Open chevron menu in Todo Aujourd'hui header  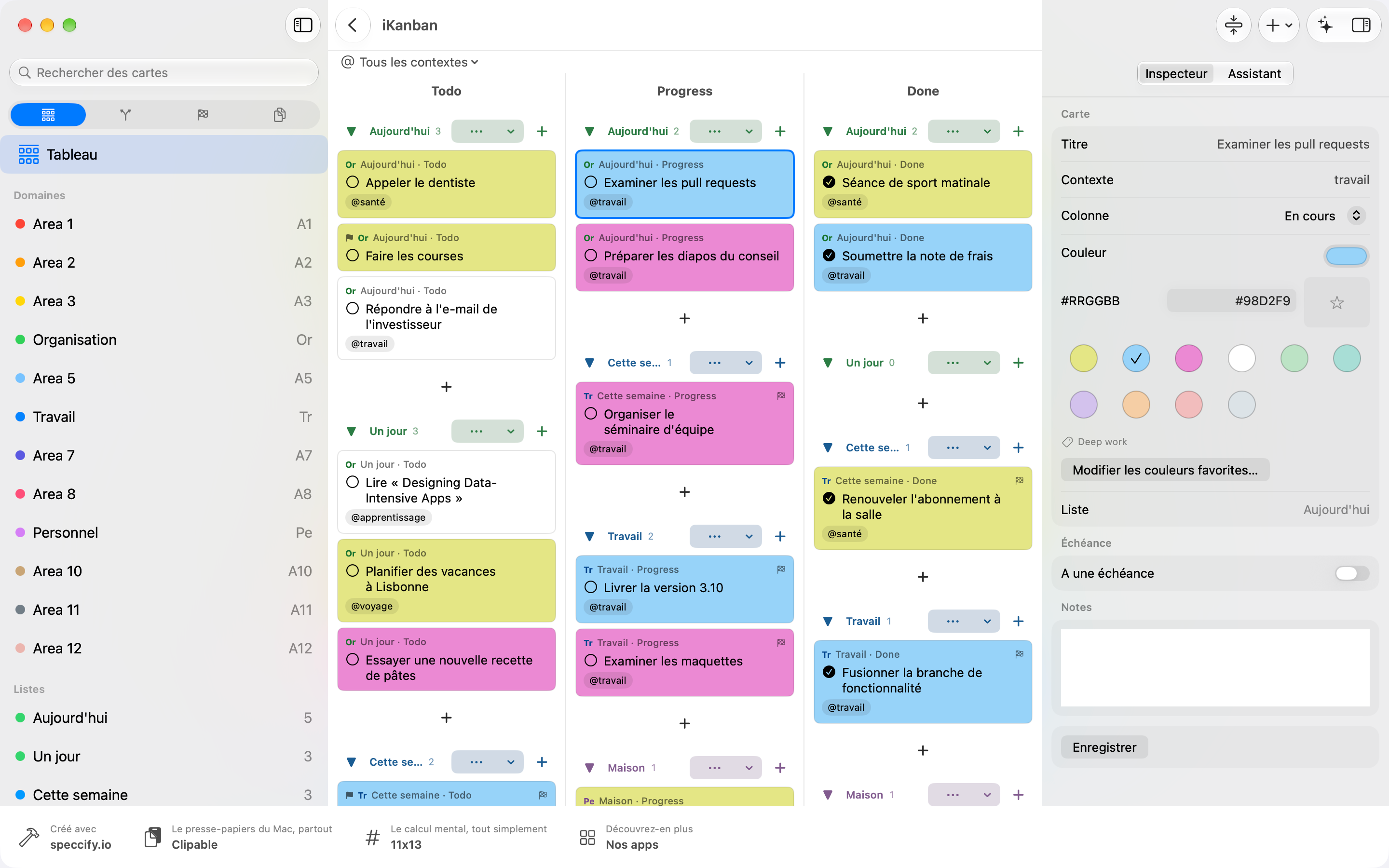[x=510, y=132]
